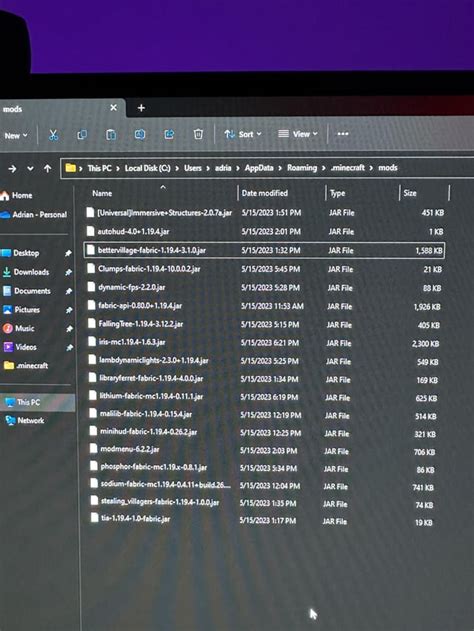Click the Copy icon in toolbar
Image resolution: width=474 pixels, height=631 pixels.
(82, 135)
